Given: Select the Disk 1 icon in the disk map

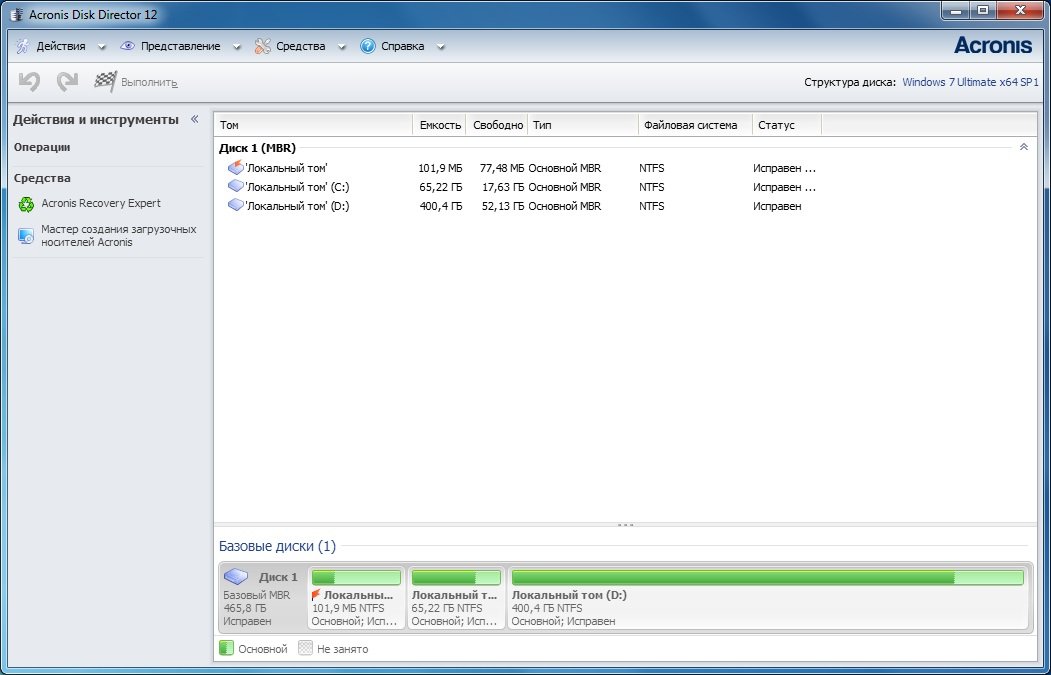Looking at the screenshot, I should [x=236, y=577].
